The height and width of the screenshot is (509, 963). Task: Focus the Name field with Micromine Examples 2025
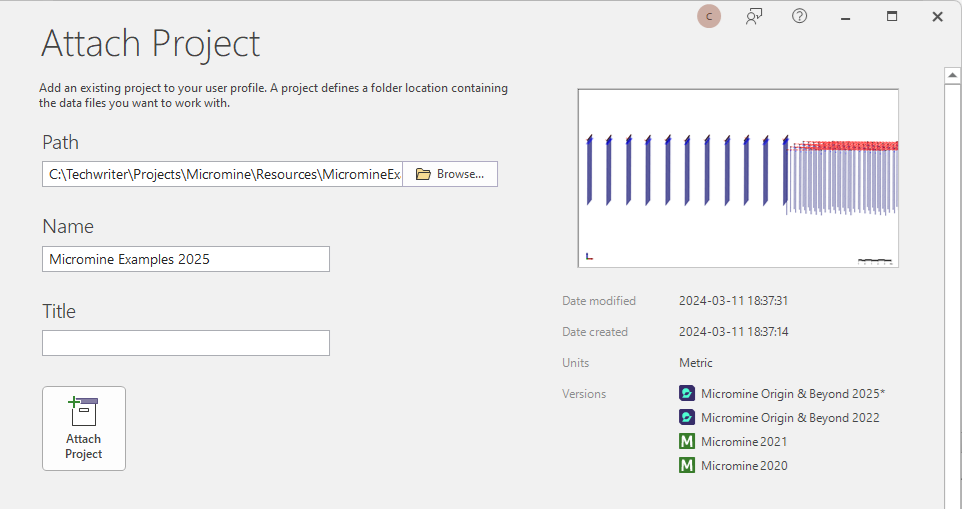point(186,259)
